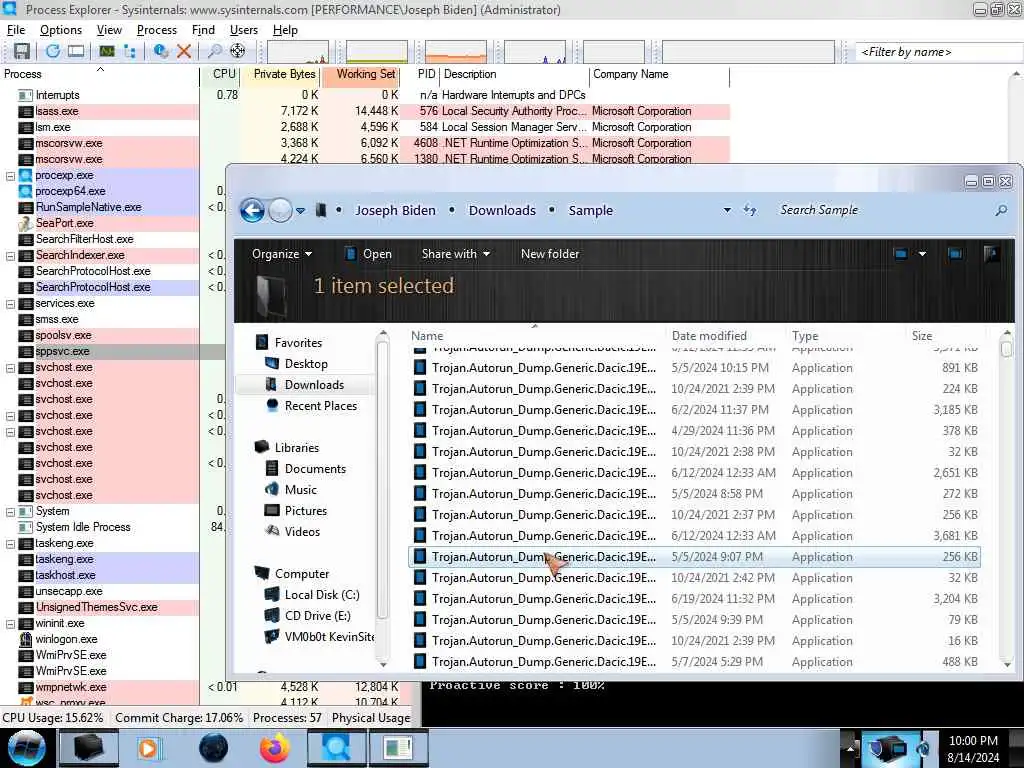Image resolution: width=1024 pixels, height=768 pixels.
Task: Open the Options menu
Action: [x=61, y=30]
